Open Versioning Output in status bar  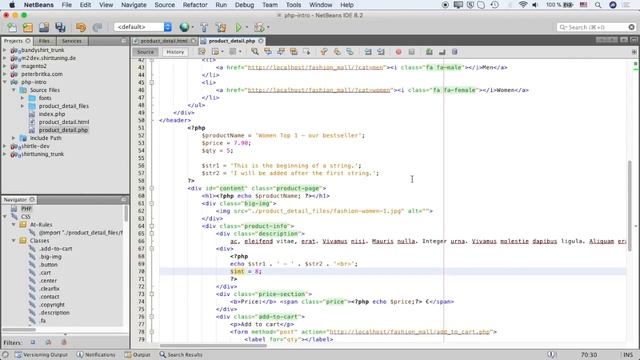pos(41,355)
